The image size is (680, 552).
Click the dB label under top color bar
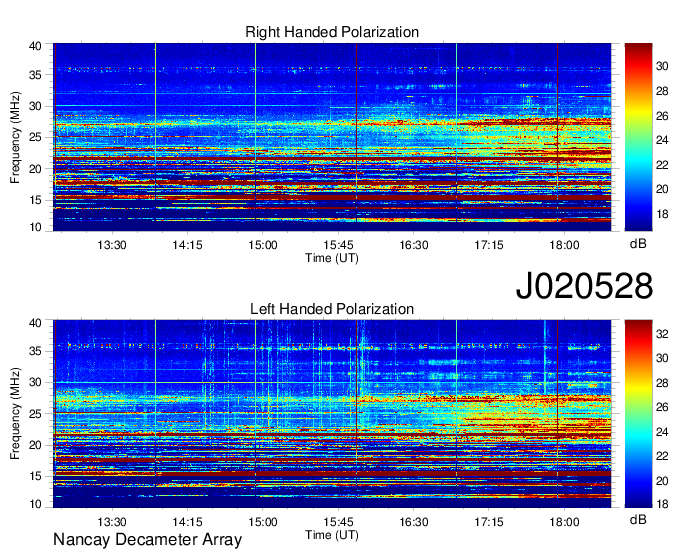pyautogui.click(x=638, y=244)
